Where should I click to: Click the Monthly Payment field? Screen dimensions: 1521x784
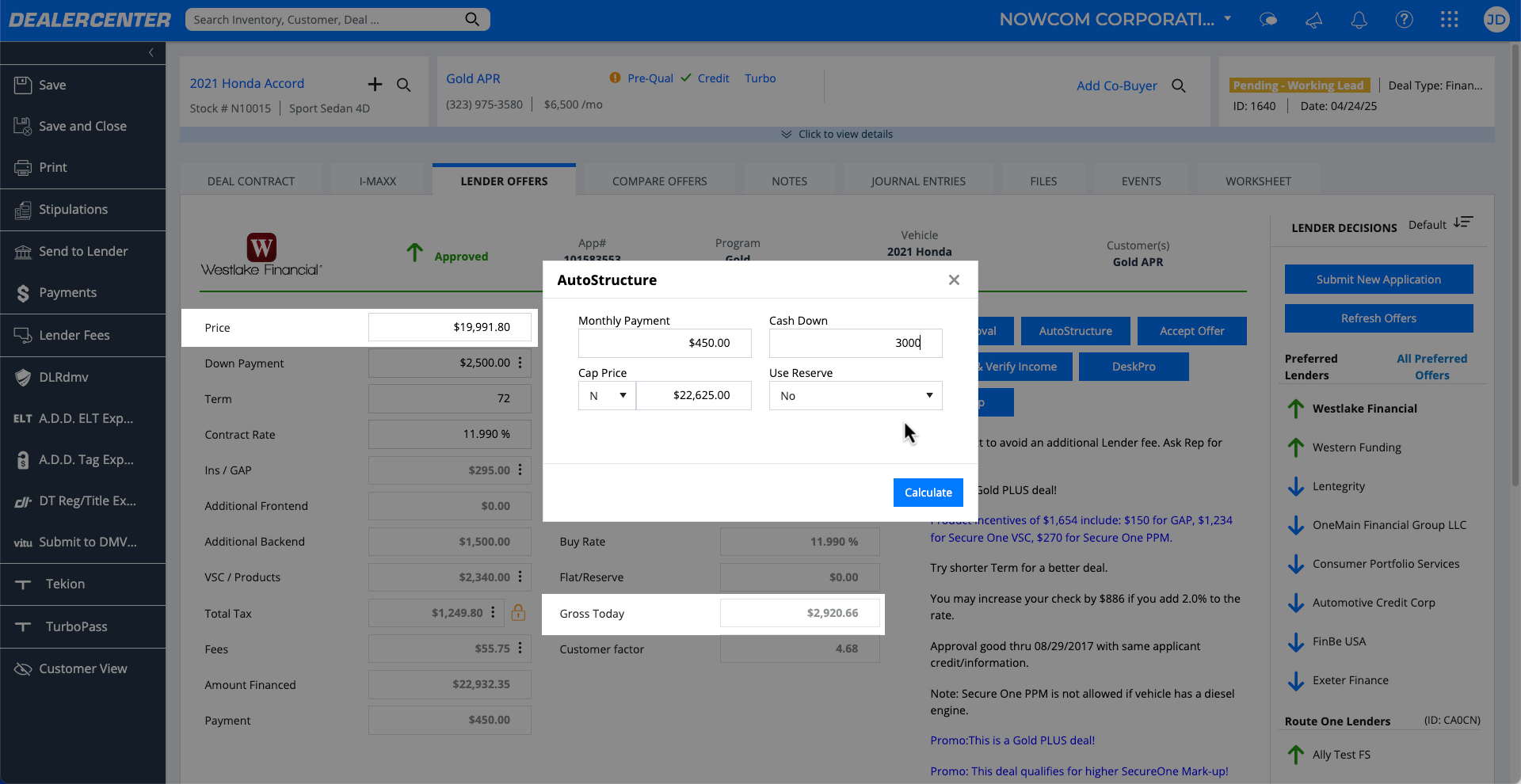tap(665, 343)
